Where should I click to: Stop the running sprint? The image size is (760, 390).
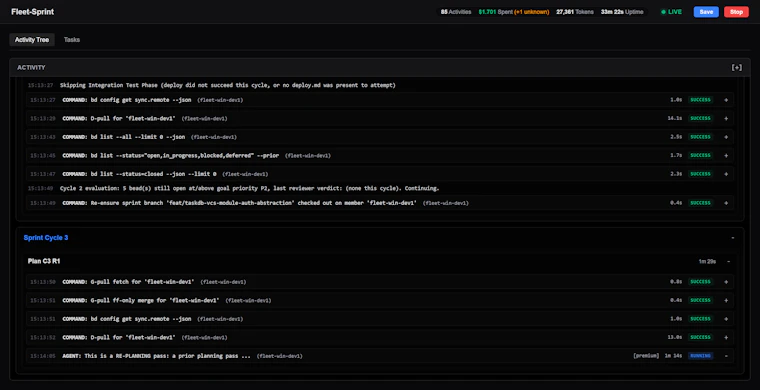(x=736, y=12)
